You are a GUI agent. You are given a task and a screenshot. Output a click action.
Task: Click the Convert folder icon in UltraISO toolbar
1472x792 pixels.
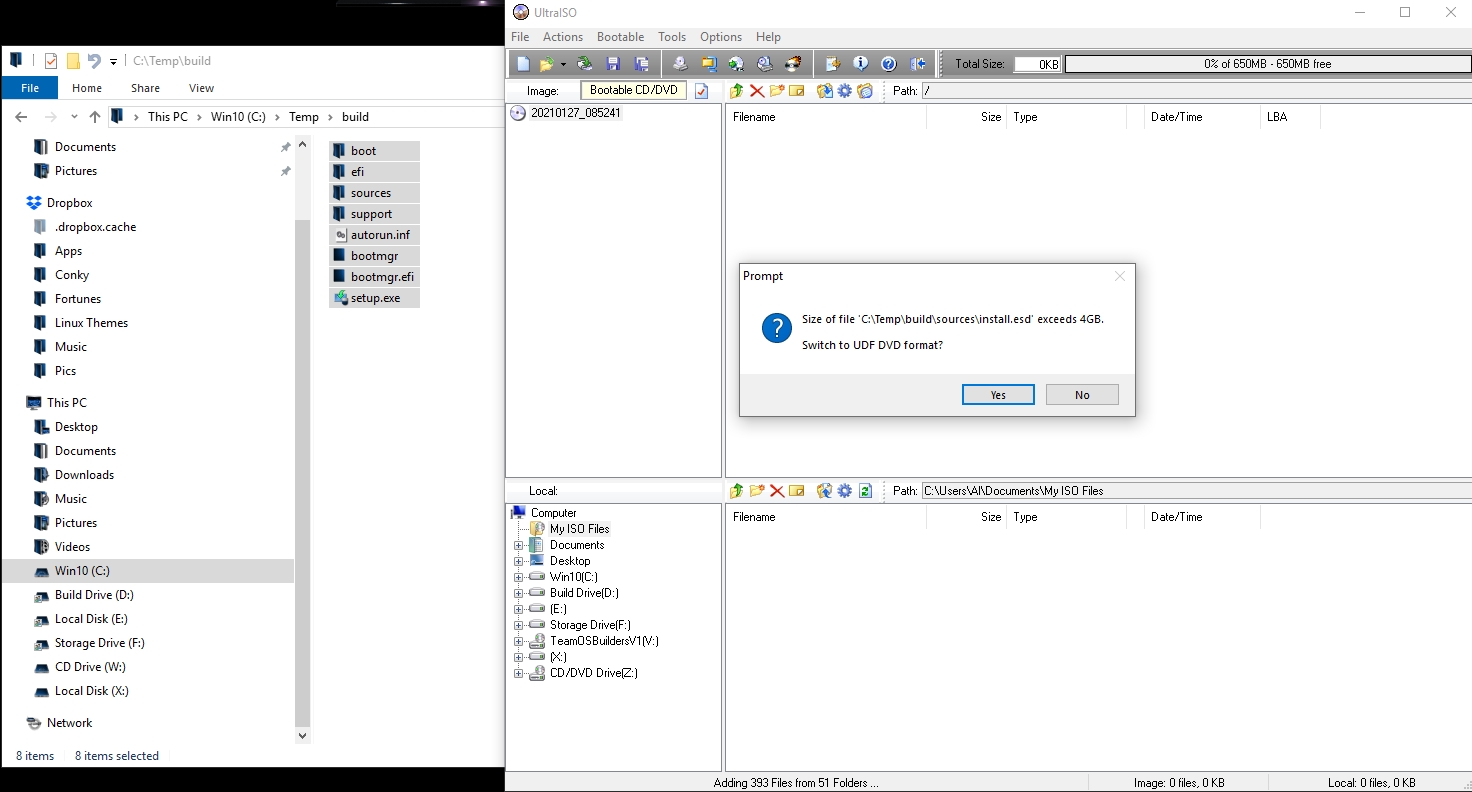(x=709, y=64)
